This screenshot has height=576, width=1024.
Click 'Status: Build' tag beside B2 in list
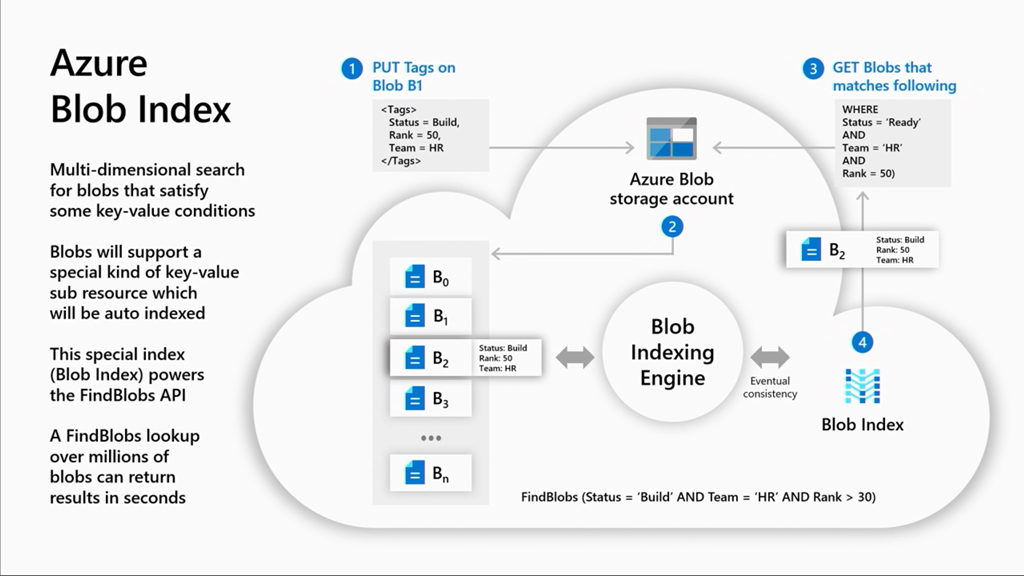502,348
